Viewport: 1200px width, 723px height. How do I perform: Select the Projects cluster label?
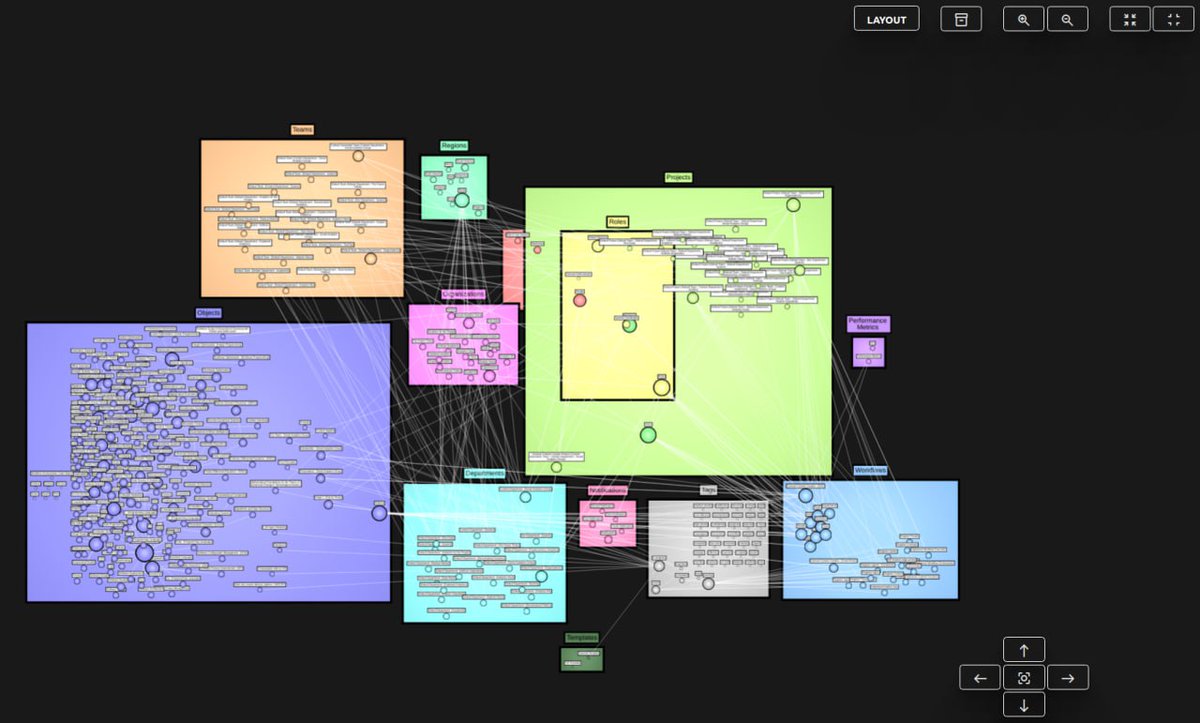(678, 177)
